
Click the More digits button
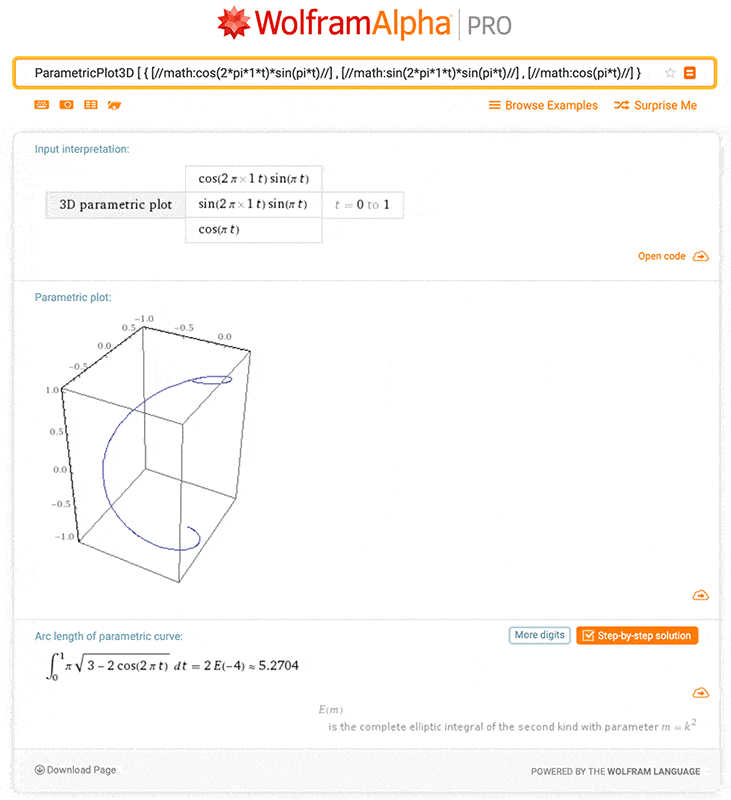tap(540, 635)
